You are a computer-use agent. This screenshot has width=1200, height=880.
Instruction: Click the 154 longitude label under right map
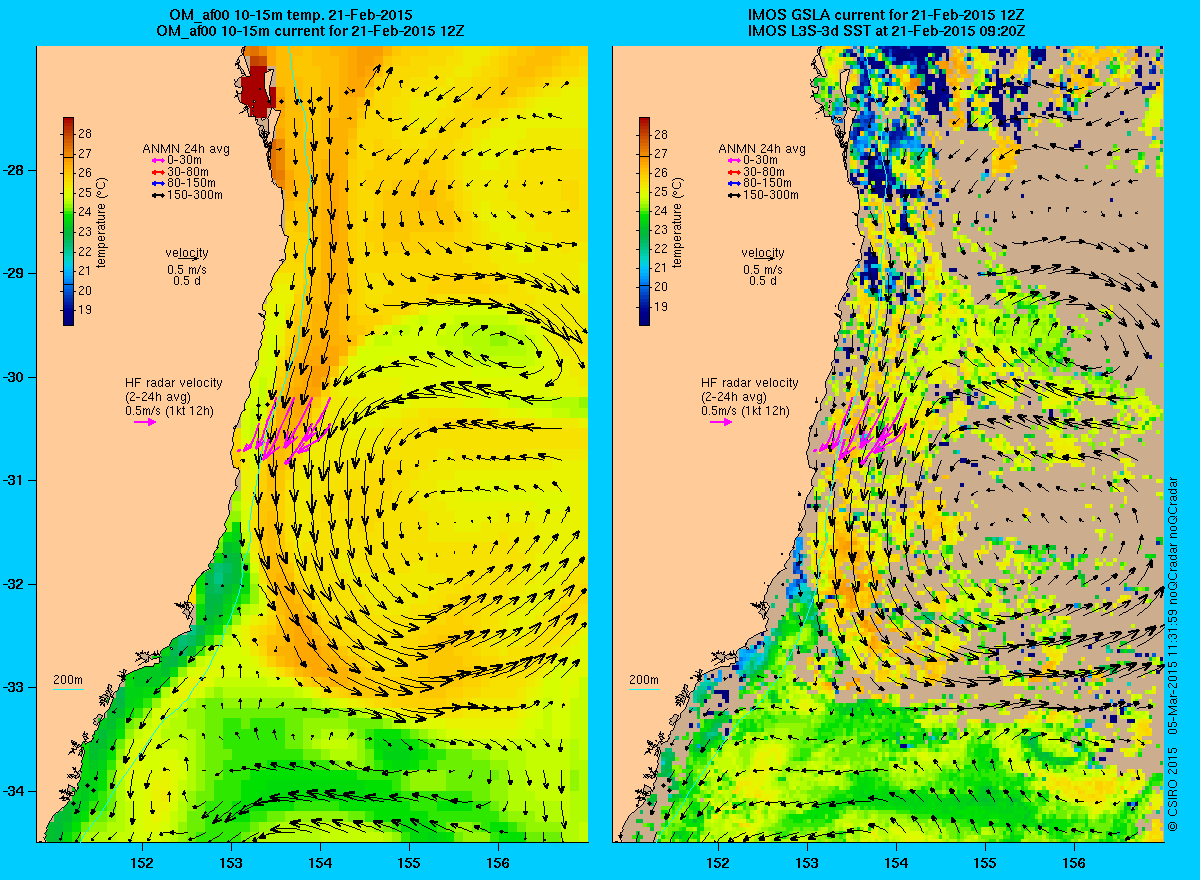[896, 862]
